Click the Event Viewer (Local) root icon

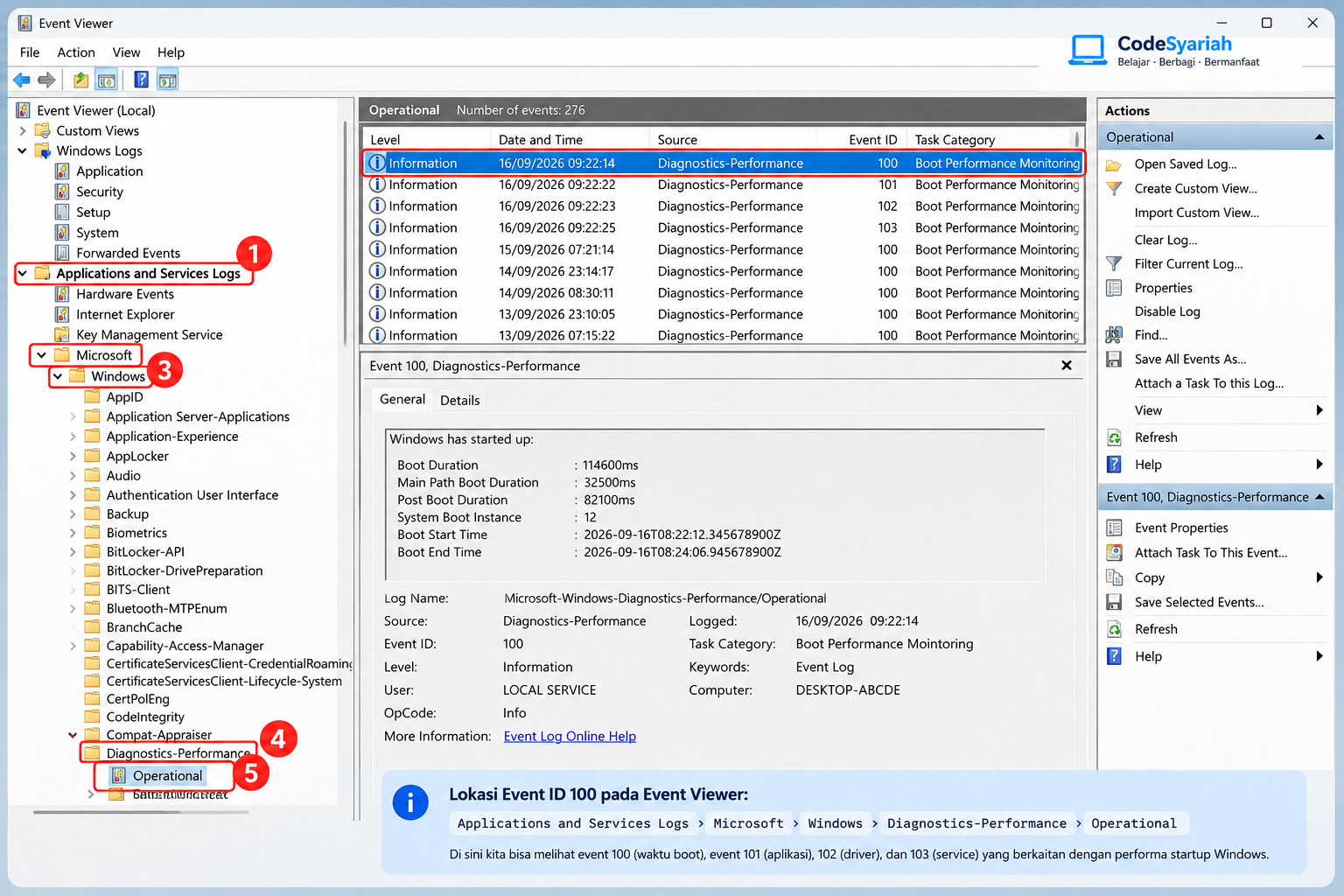coord(24,110)
